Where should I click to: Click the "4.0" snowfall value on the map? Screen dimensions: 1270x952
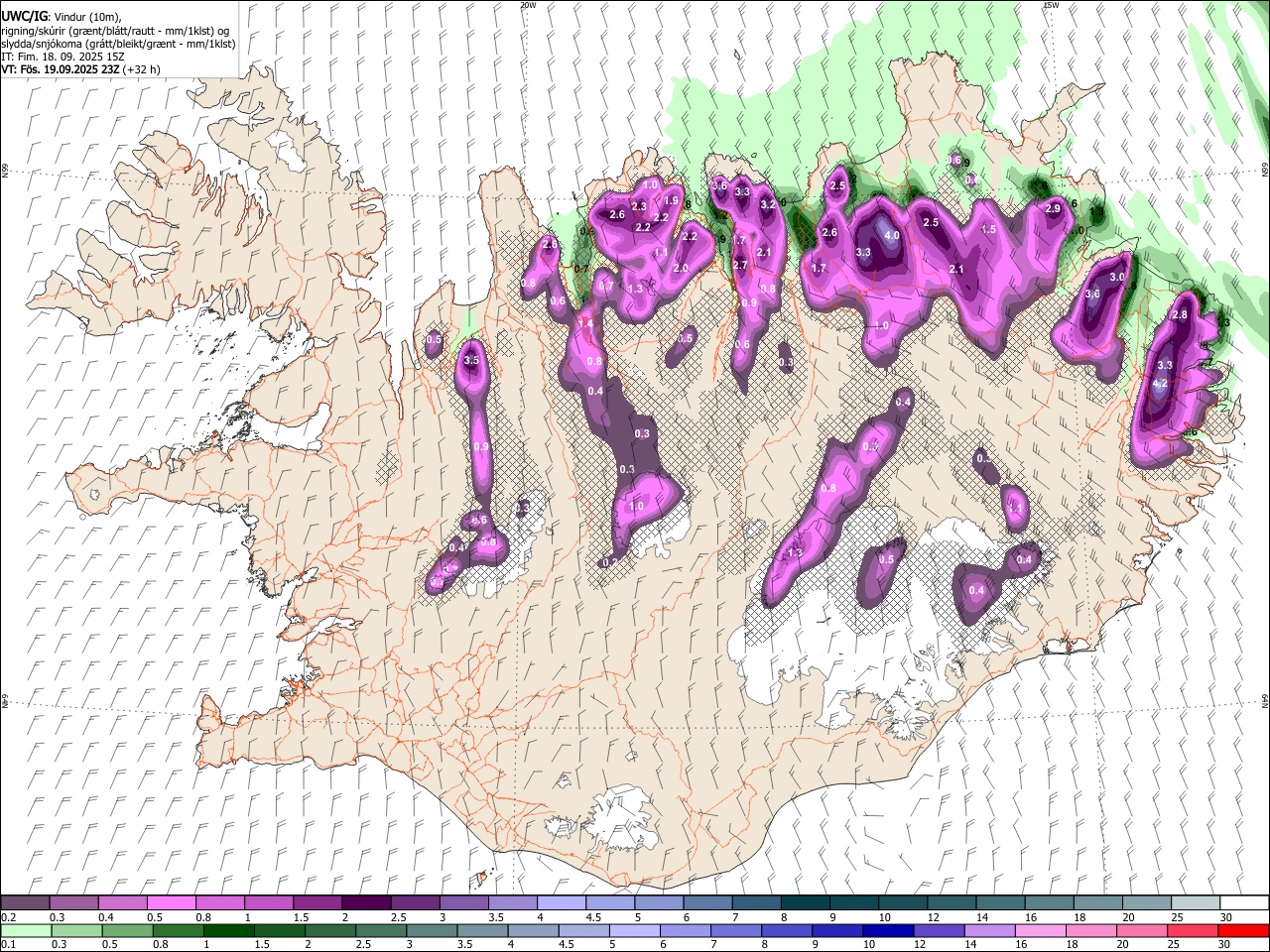pyautogui.click(x=892, y=236)
